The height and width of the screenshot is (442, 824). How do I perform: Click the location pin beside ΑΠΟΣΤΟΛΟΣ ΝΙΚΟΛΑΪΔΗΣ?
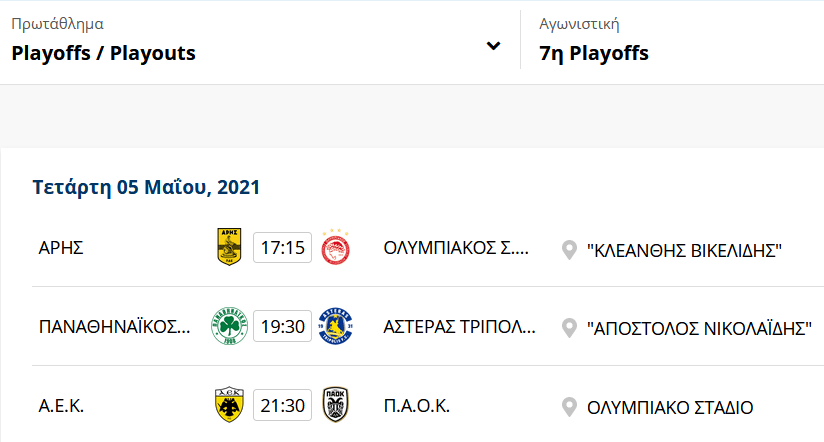[x=570, y=328]
